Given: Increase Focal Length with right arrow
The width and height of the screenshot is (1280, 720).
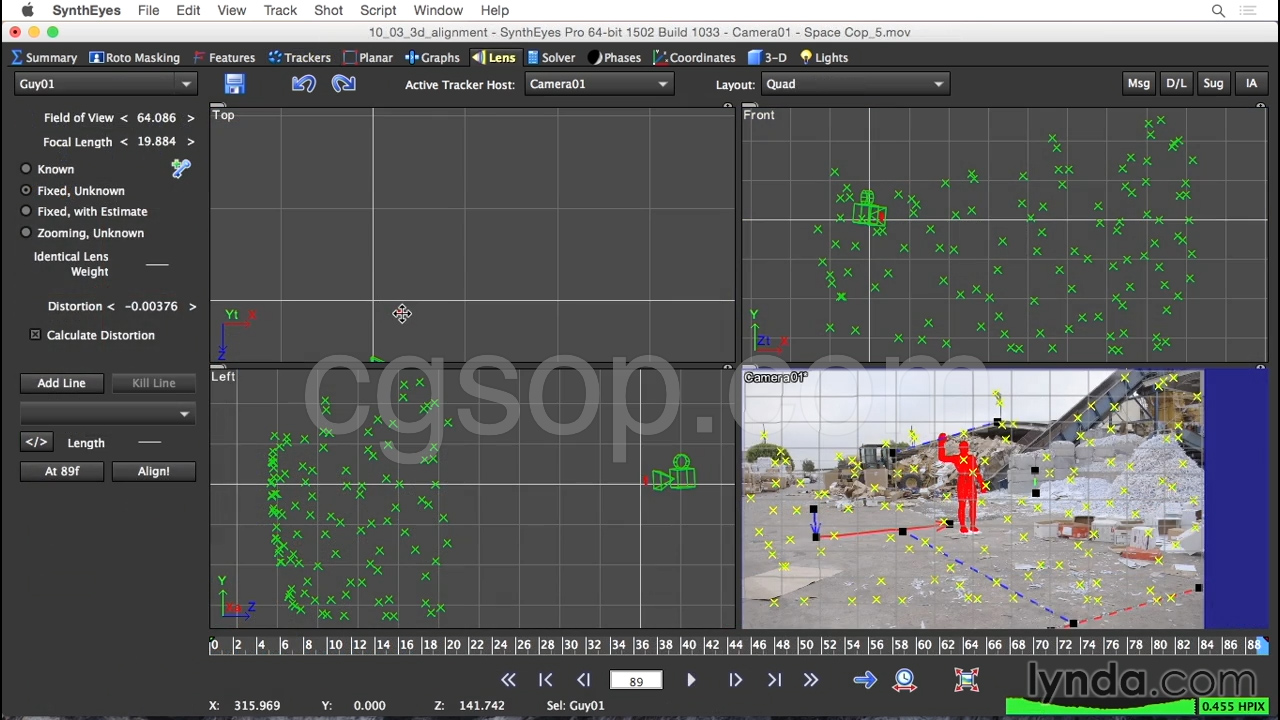Looking at the screenshot, I should [190, 142].
